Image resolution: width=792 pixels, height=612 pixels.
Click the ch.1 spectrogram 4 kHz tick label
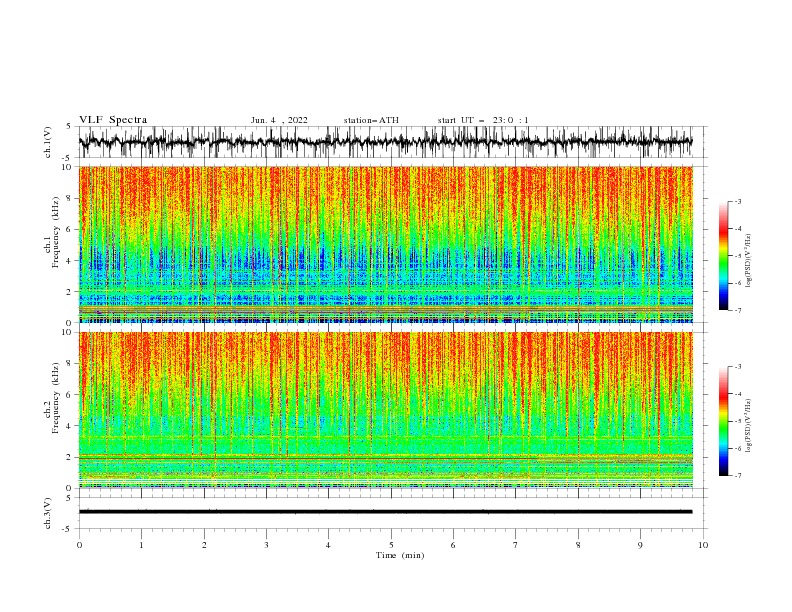69,261
